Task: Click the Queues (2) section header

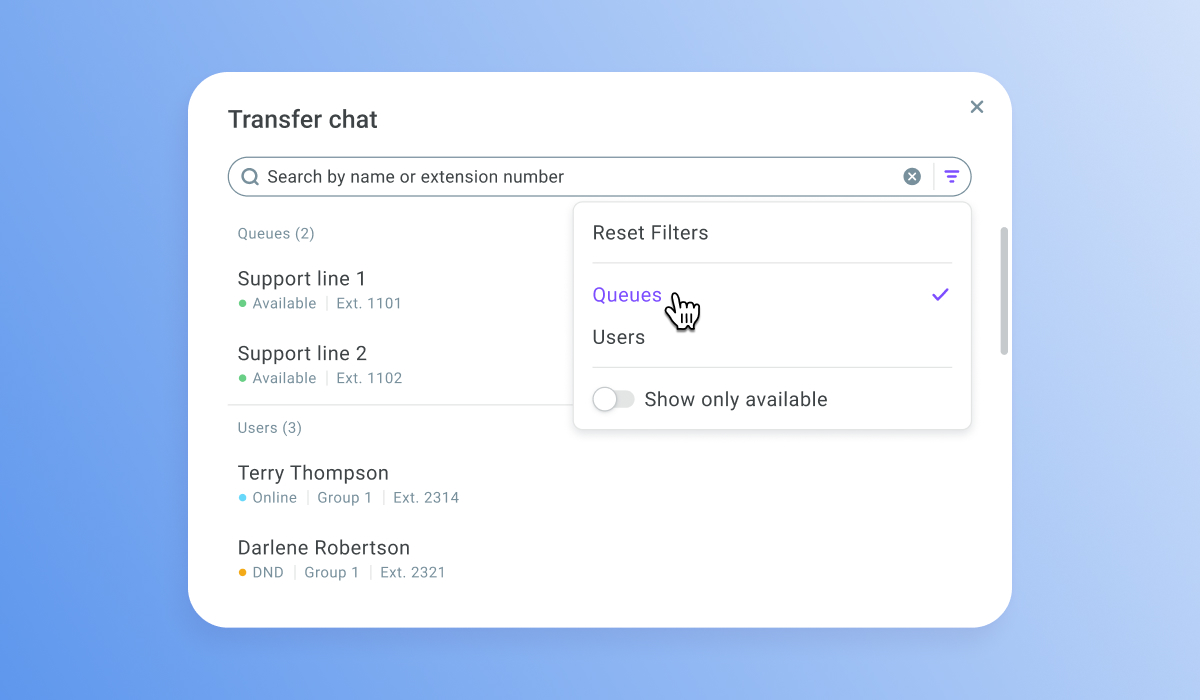Action: click(x=276, y=234)
